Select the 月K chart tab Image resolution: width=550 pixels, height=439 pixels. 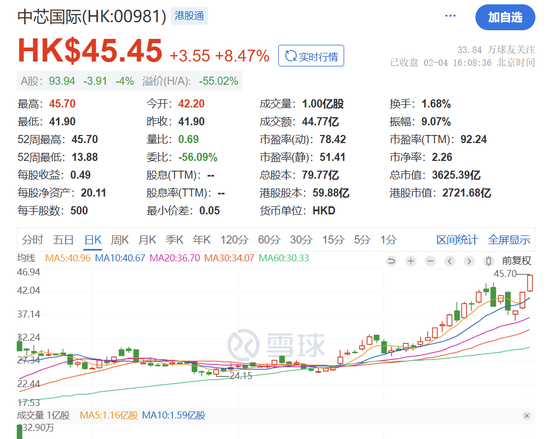tap(147, 240)
